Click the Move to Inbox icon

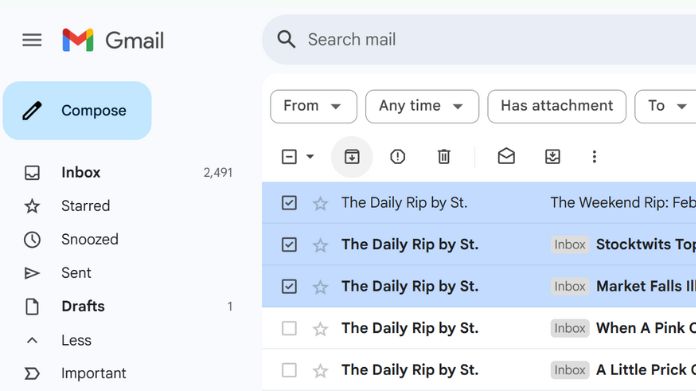[552, 157]
